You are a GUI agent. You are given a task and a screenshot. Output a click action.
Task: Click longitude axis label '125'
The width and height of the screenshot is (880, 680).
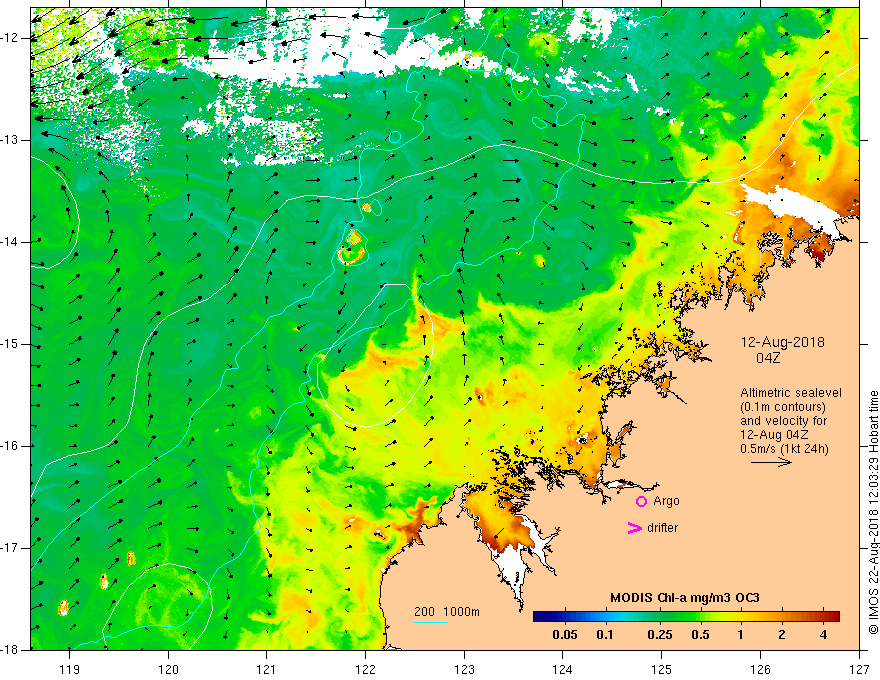pyautogui.click(x=662, y=669)
